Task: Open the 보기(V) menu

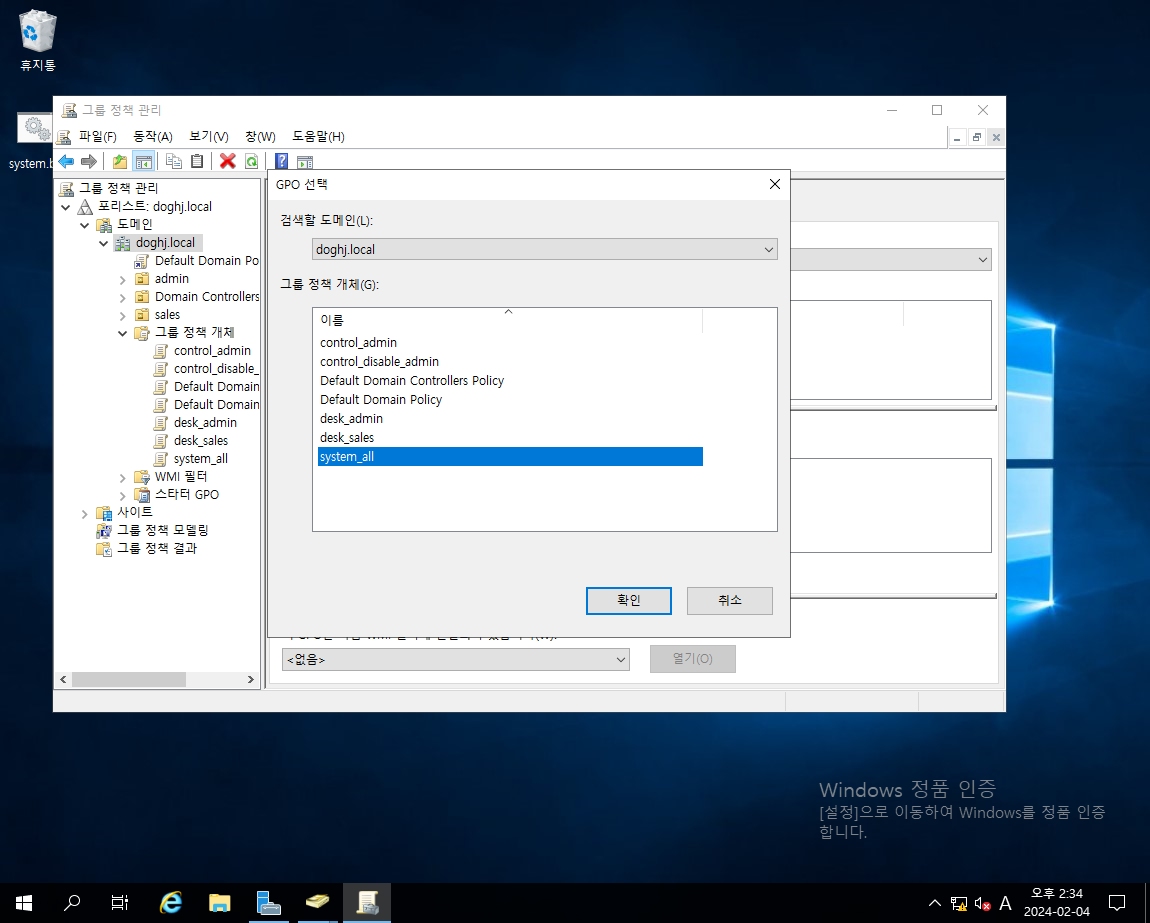Action: (208, 136)
